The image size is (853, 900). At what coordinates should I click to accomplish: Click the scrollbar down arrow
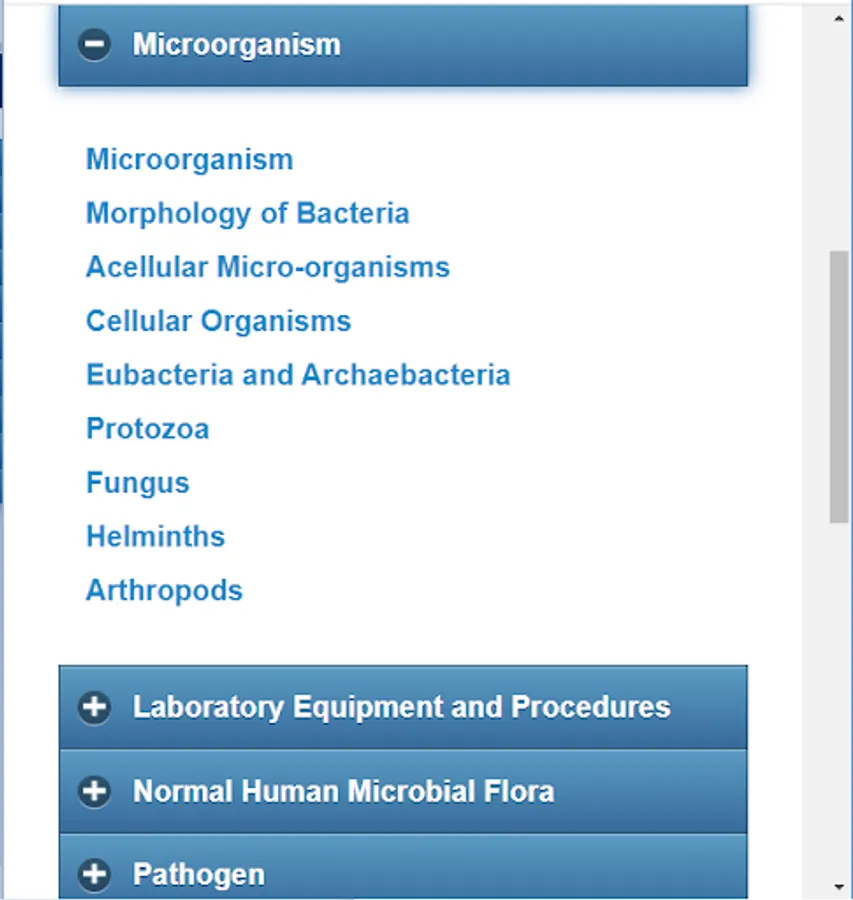click(x=838, y=886)
